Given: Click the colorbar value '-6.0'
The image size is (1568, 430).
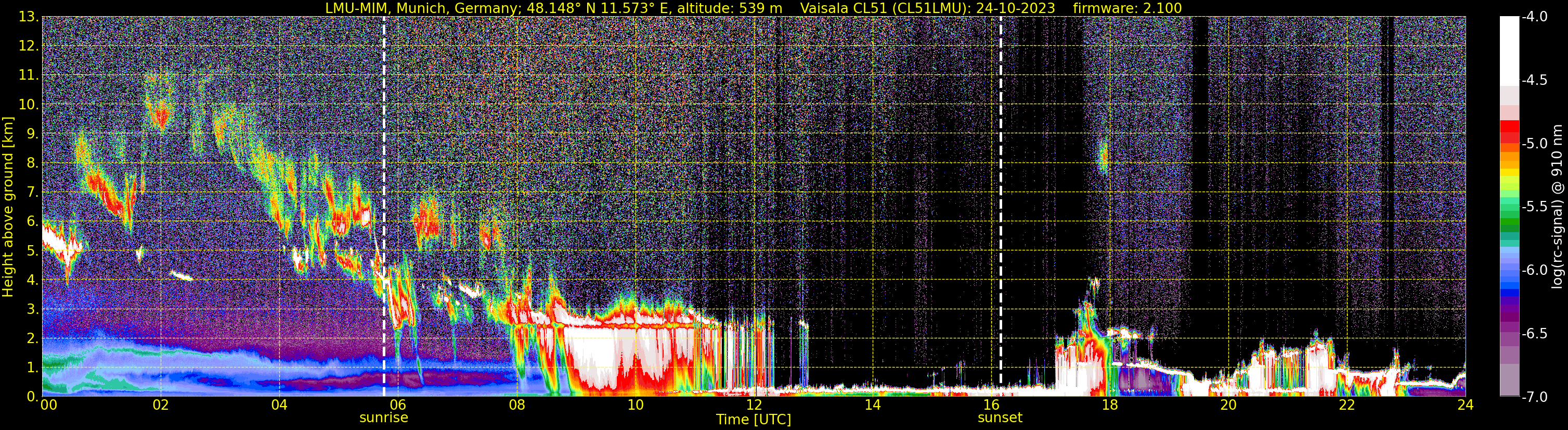Looking at the screenshot, I should coord(1535,270).
